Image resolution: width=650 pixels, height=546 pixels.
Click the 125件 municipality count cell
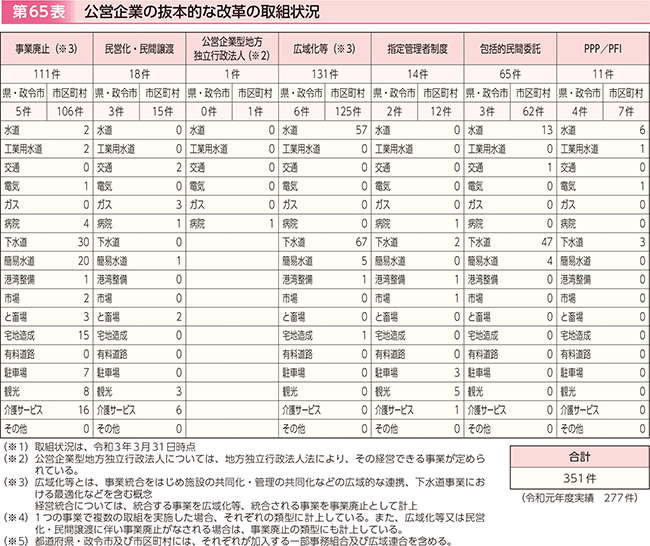point(348,112)
